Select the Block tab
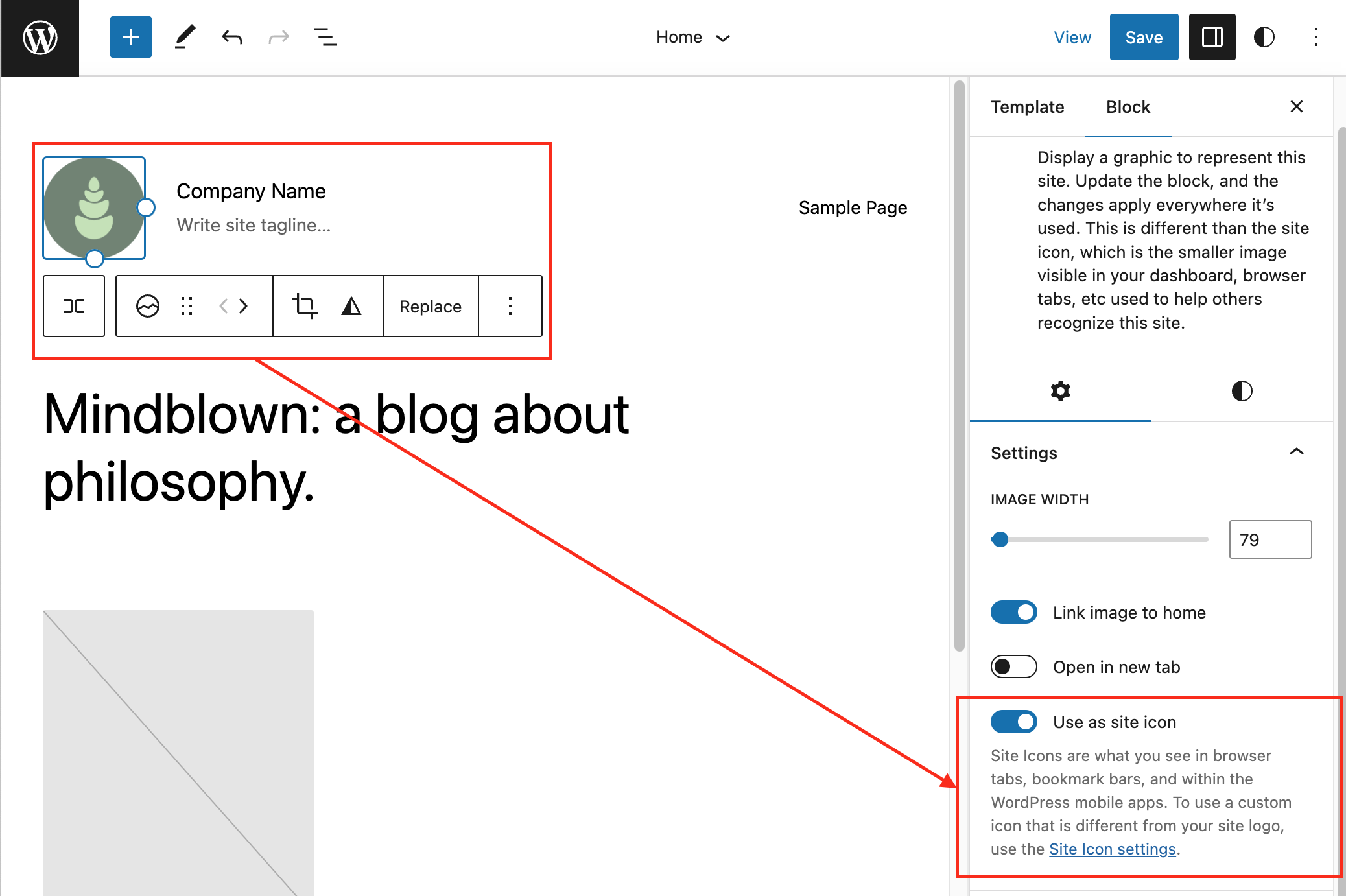Viewport: 1346px width, 896px height. [x=1128, y=106]
